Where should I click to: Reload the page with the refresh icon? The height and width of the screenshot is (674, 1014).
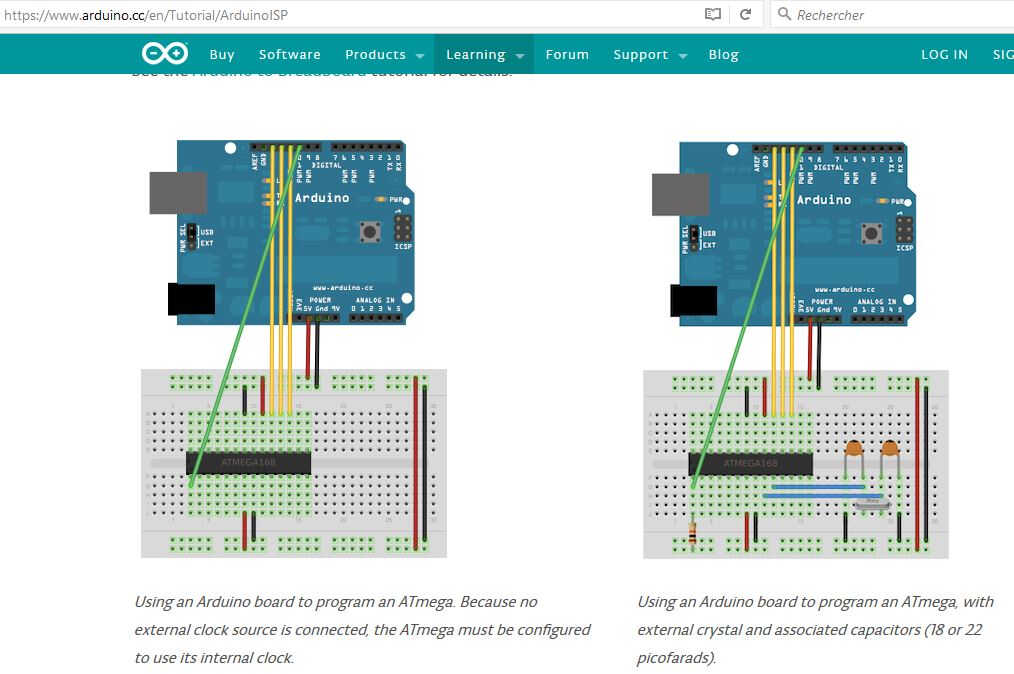click(746, 14)
